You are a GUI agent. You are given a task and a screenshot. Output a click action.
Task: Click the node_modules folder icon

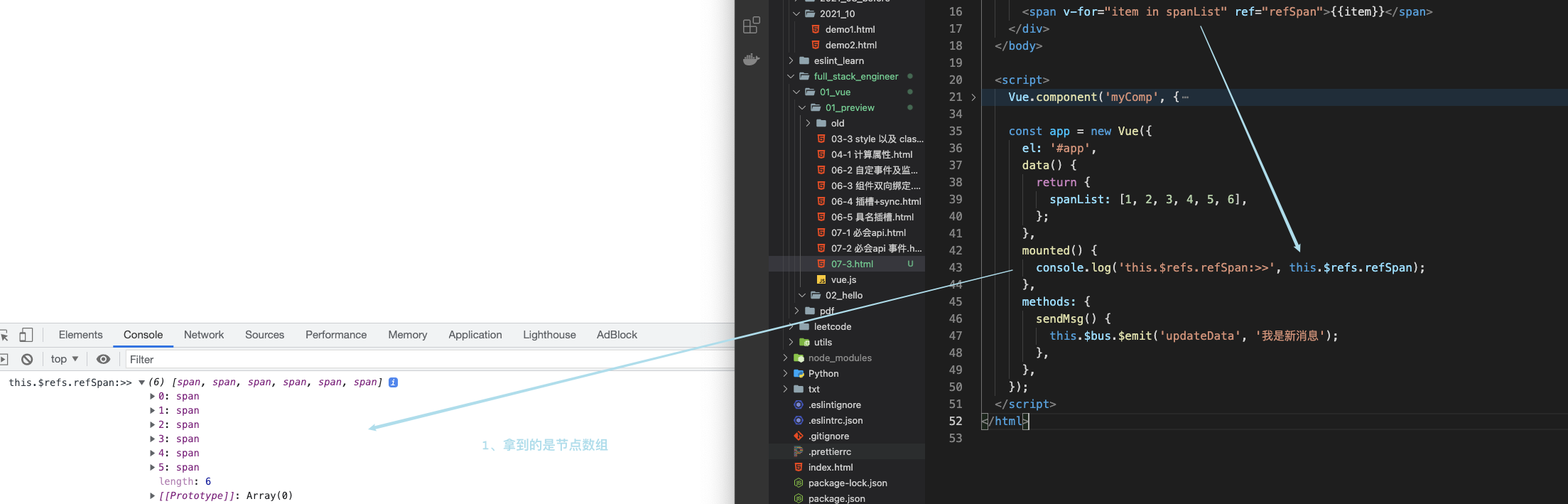tap(799, 358)
